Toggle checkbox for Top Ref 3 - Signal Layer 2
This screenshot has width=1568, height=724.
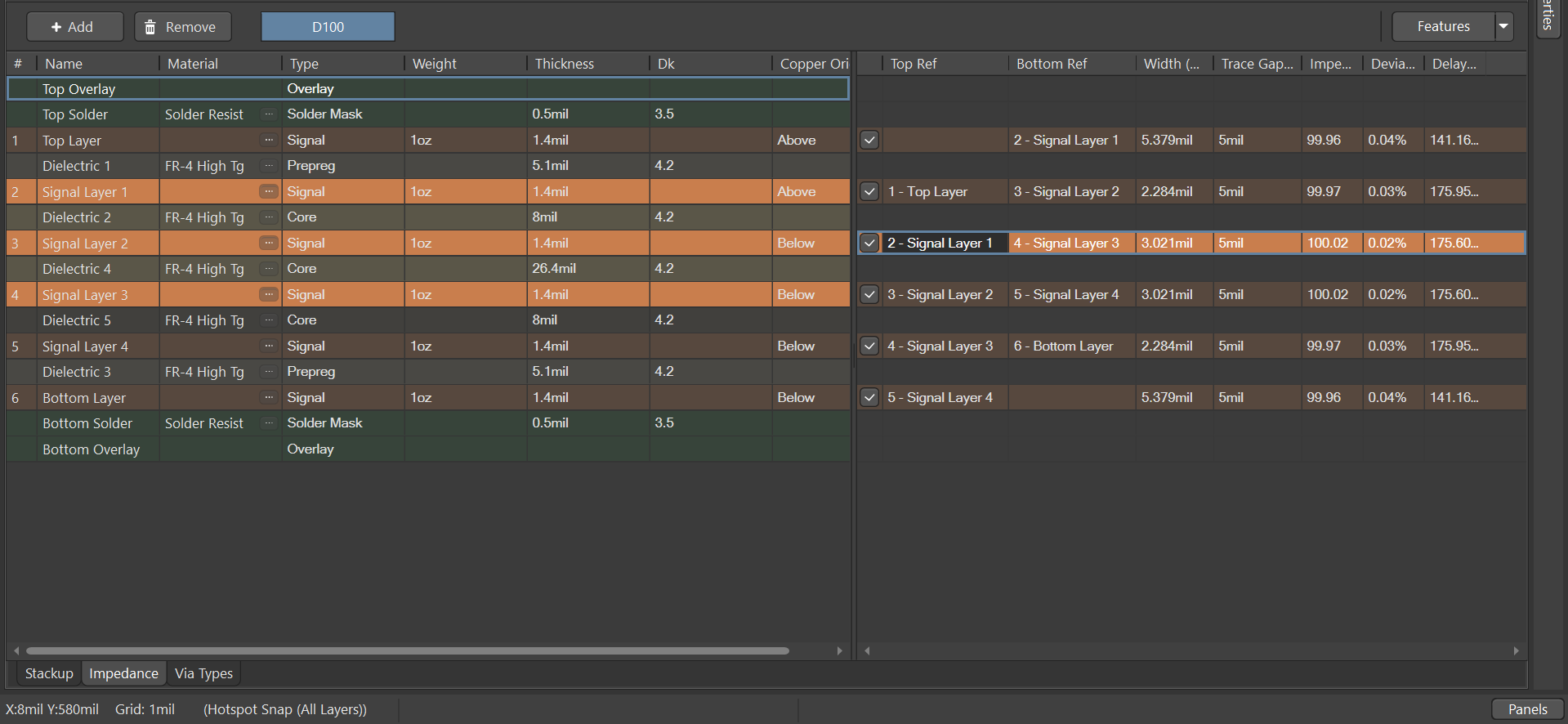click(x=869, y=294)
